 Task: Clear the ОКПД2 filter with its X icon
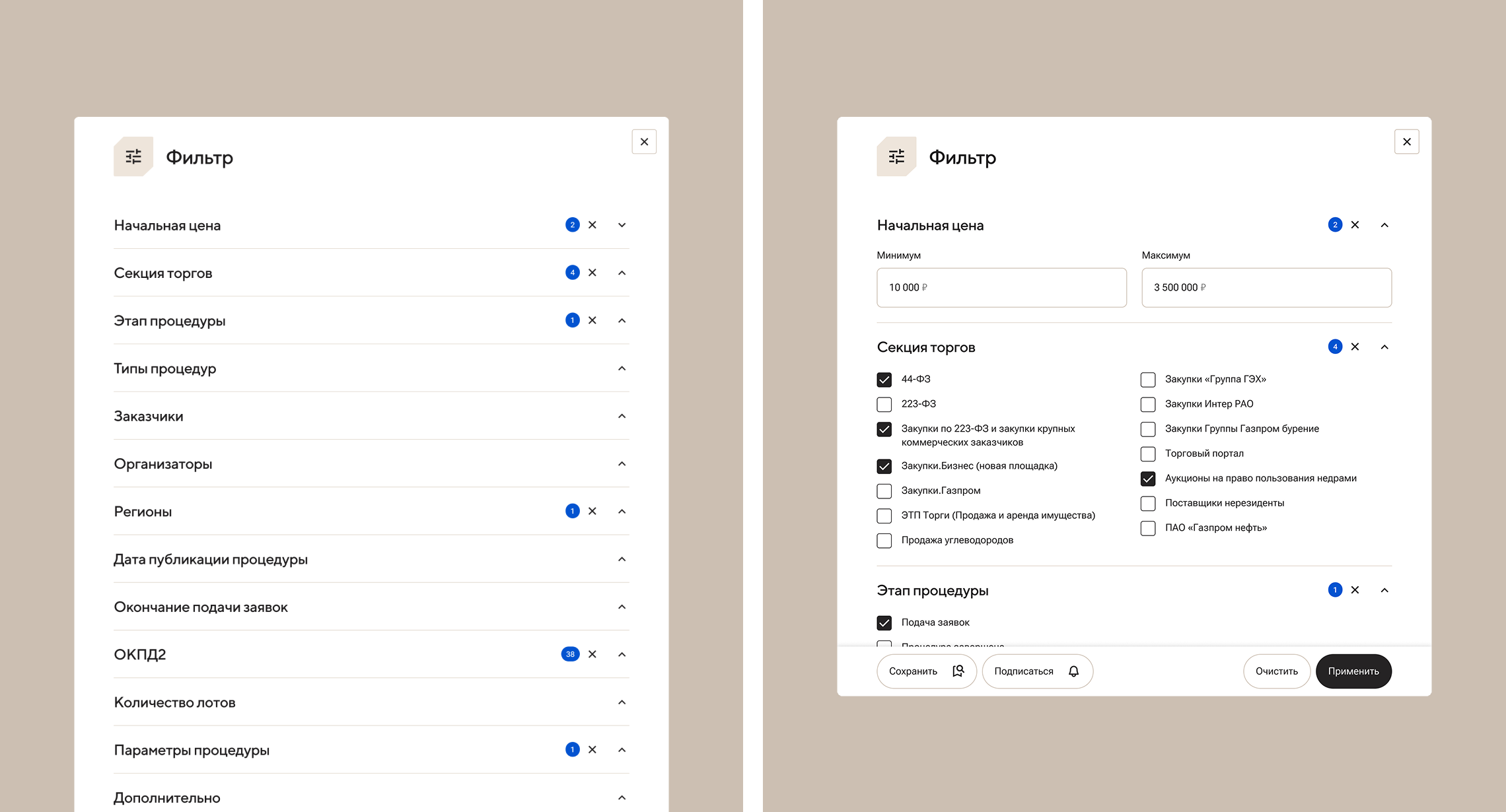[592, 654]
